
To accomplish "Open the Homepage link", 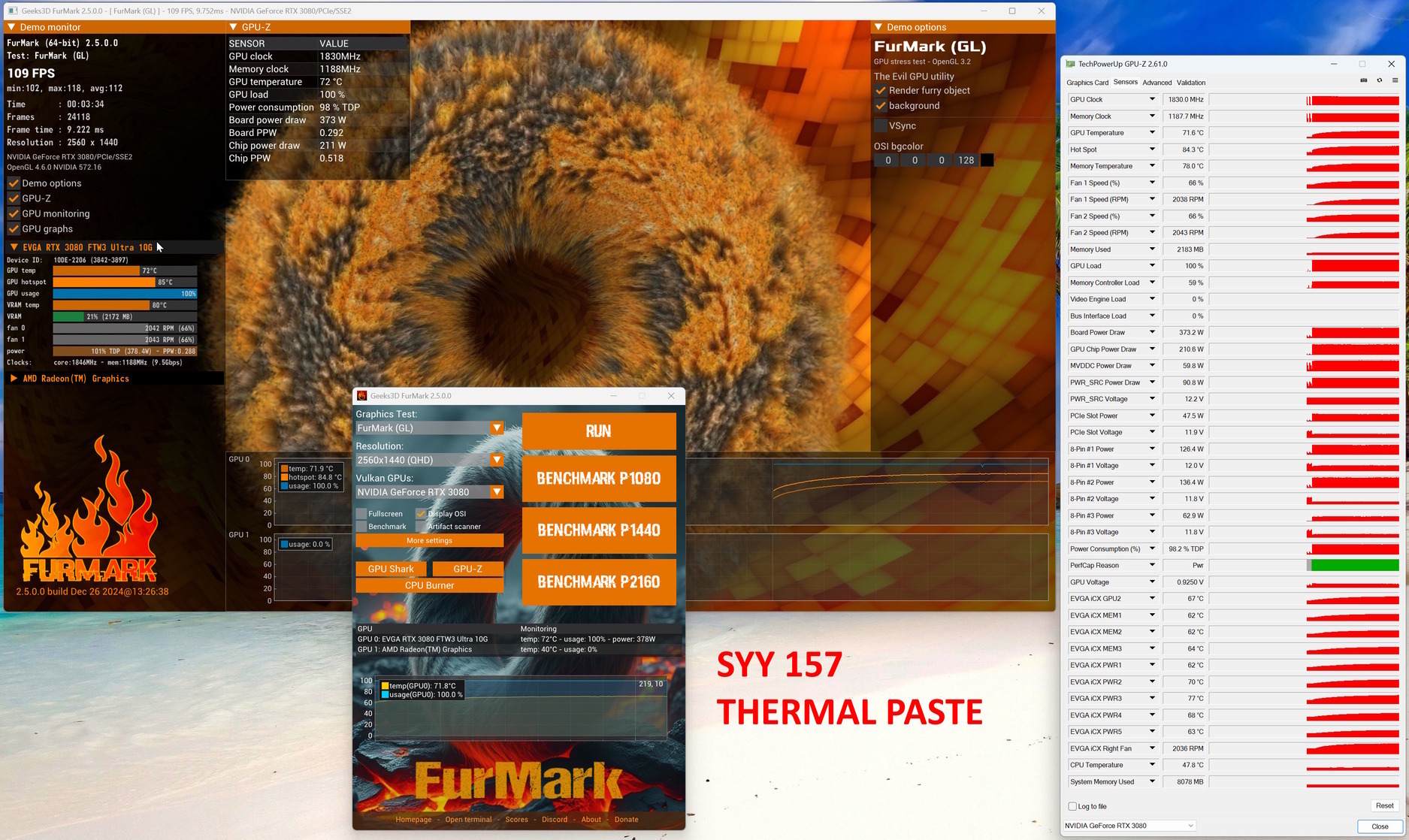I will tap(413, 820).
